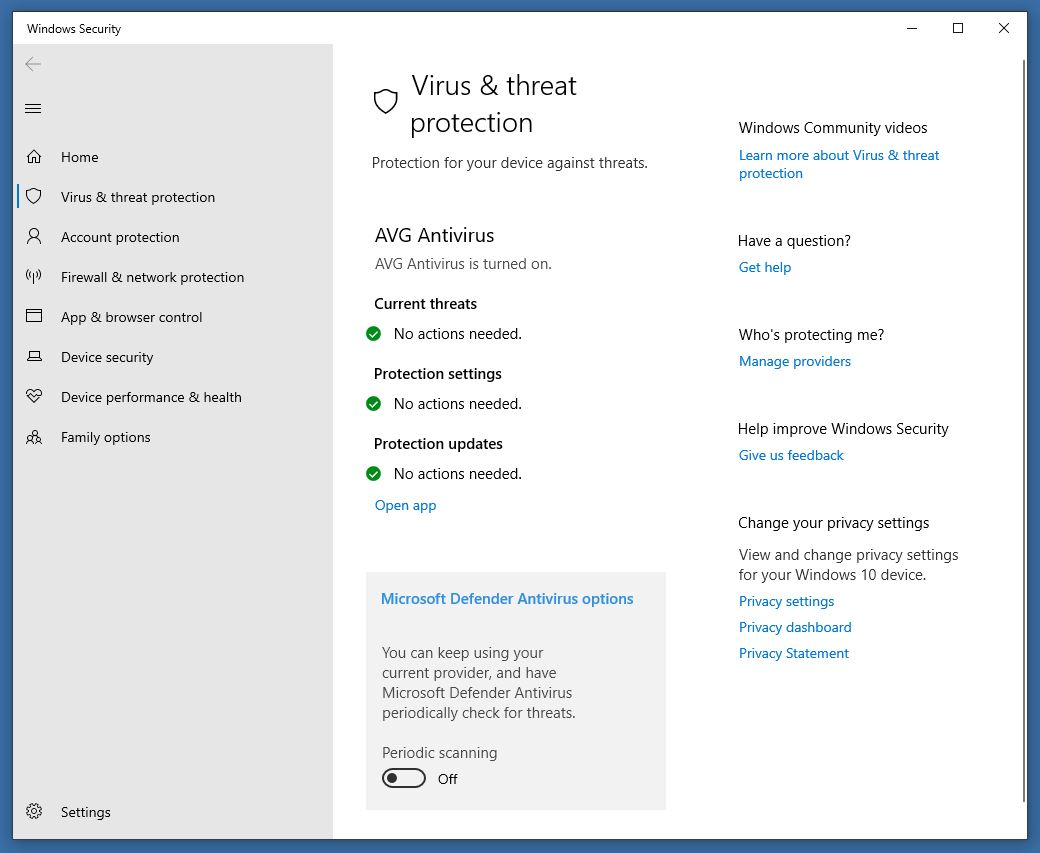1040x853 pixels.
Task: Click the Firewall & network protection antenna icon
Action: 34,277
